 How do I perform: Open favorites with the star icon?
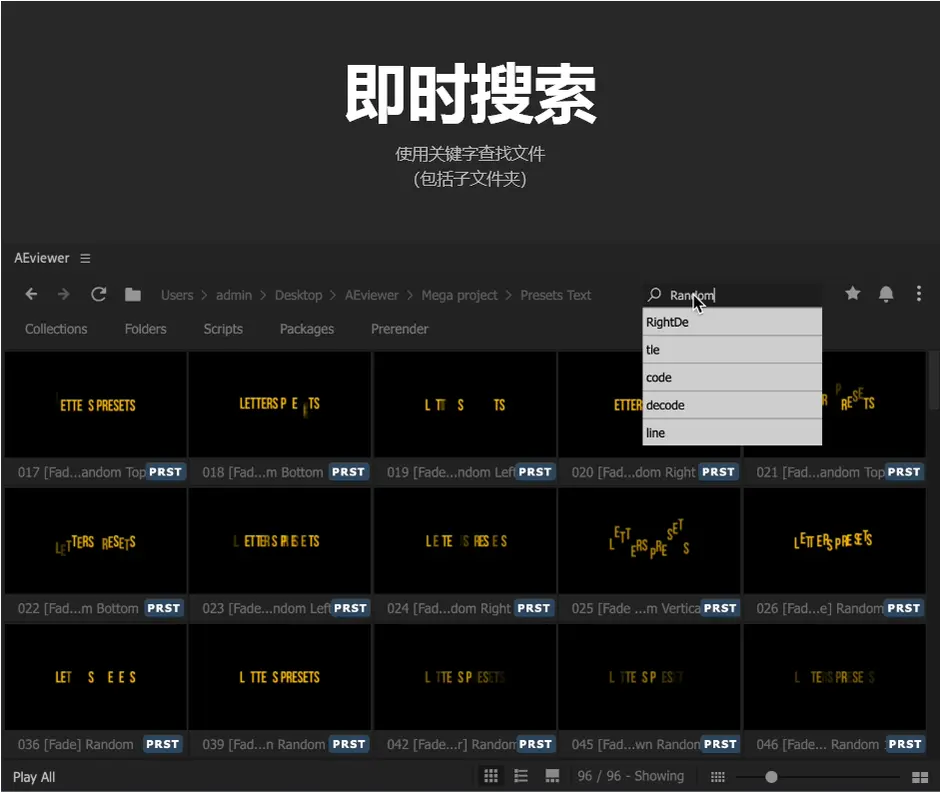[852, 293]
